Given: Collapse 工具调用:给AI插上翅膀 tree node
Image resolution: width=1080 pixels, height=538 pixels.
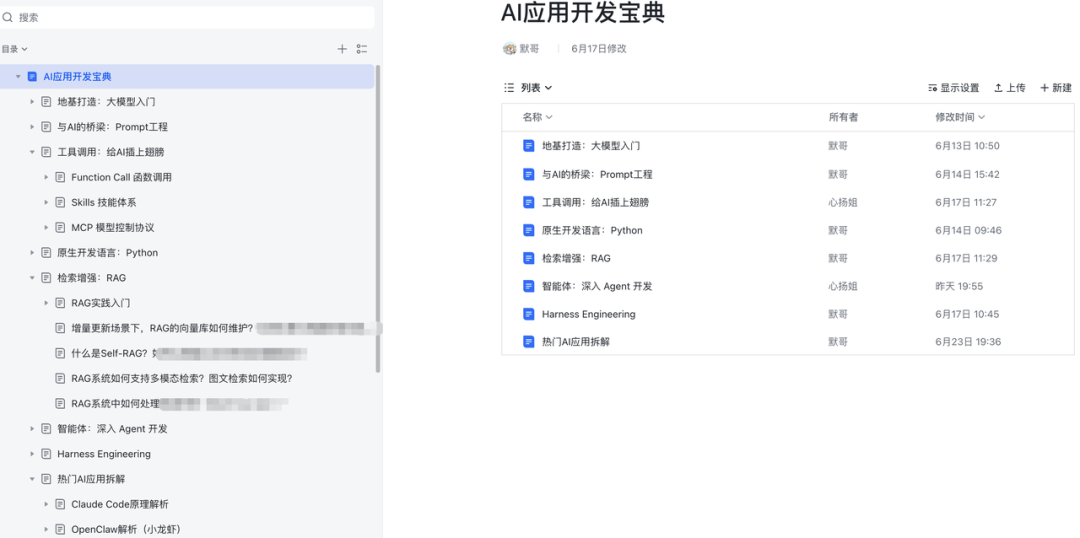Looking at the screenshot, I should point(32,152).
